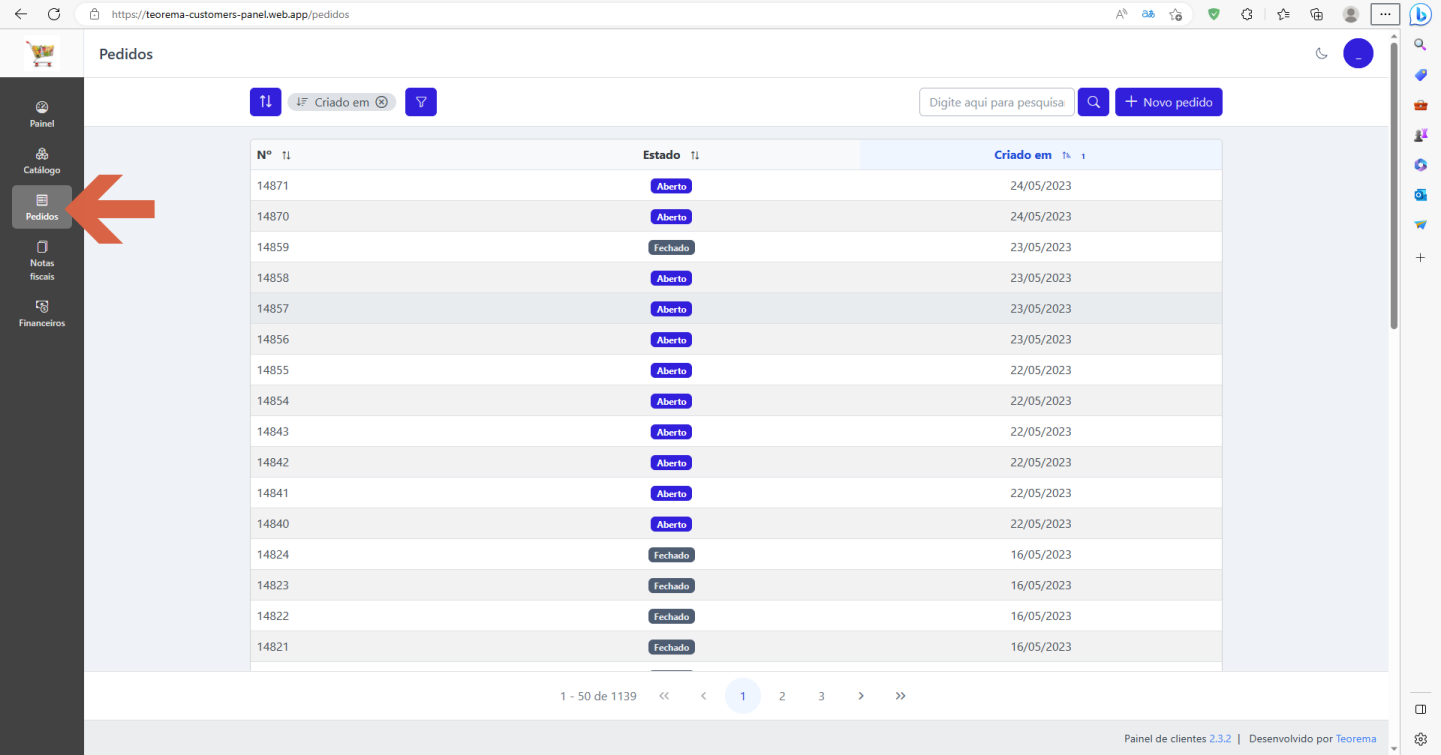Open Edge sidebar settings gear
Image resolution: width=1441 pixels, height=755 pixels.
click(x=1420, y=740)
